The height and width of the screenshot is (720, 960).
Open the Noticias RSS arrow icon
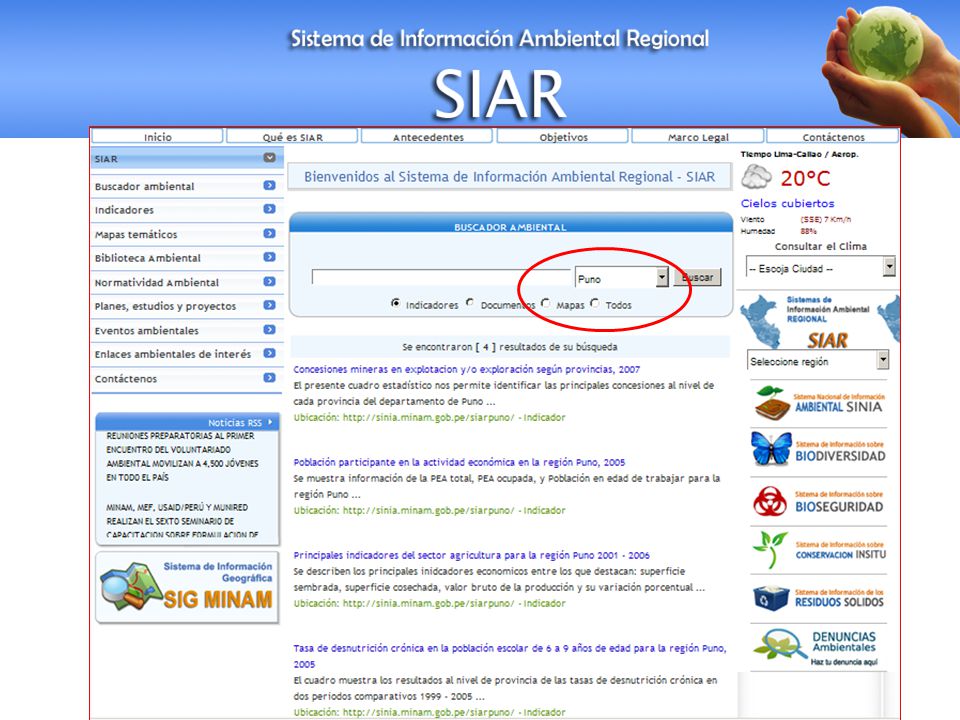(x=270, y=422)
